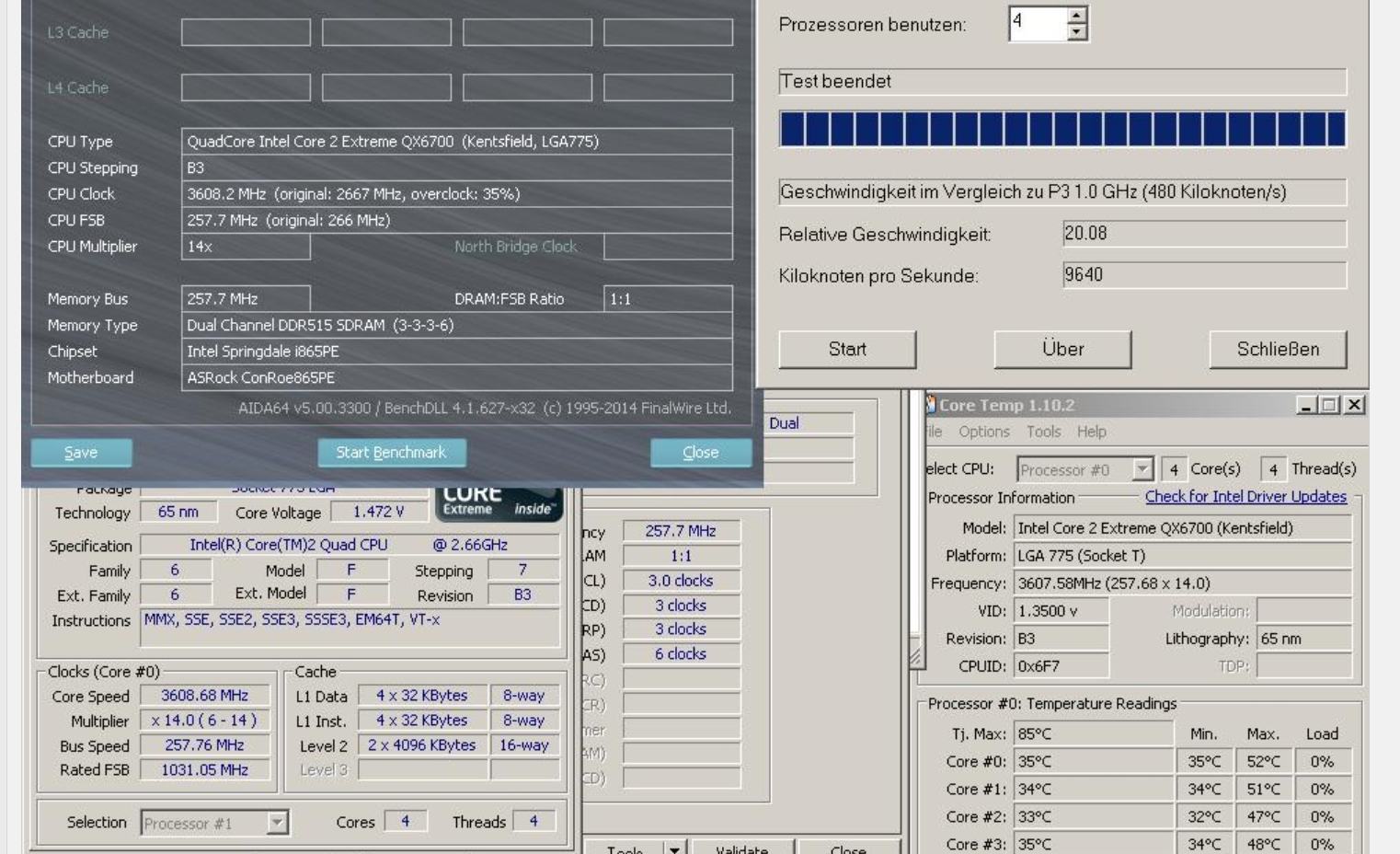Increase Prozessoren benutzen spinner value
The width and height of the screenshot is (1400, 854).
[1077, 15]
